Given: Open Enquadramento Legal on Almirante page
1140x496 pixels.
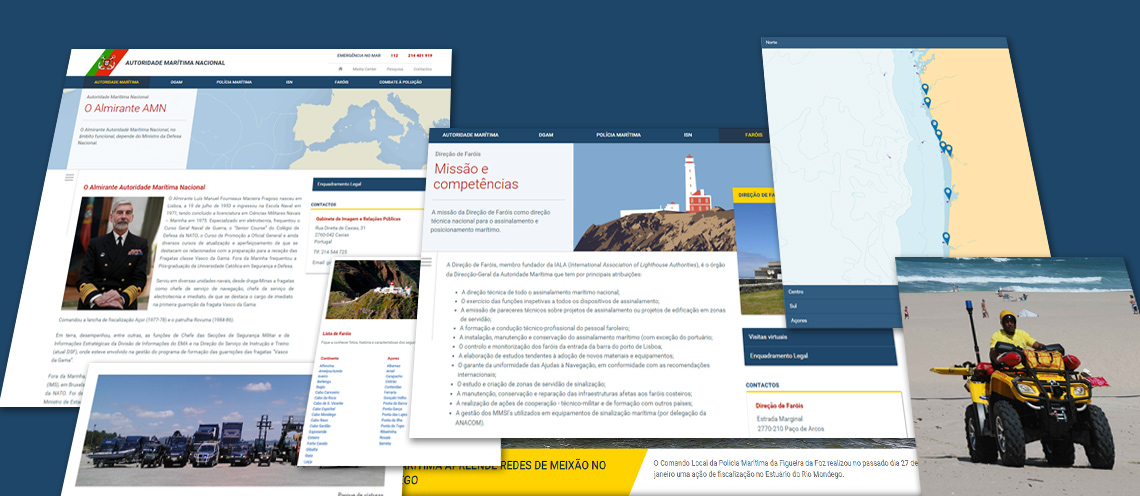Looking at the screenshot, I should [368, 184].
